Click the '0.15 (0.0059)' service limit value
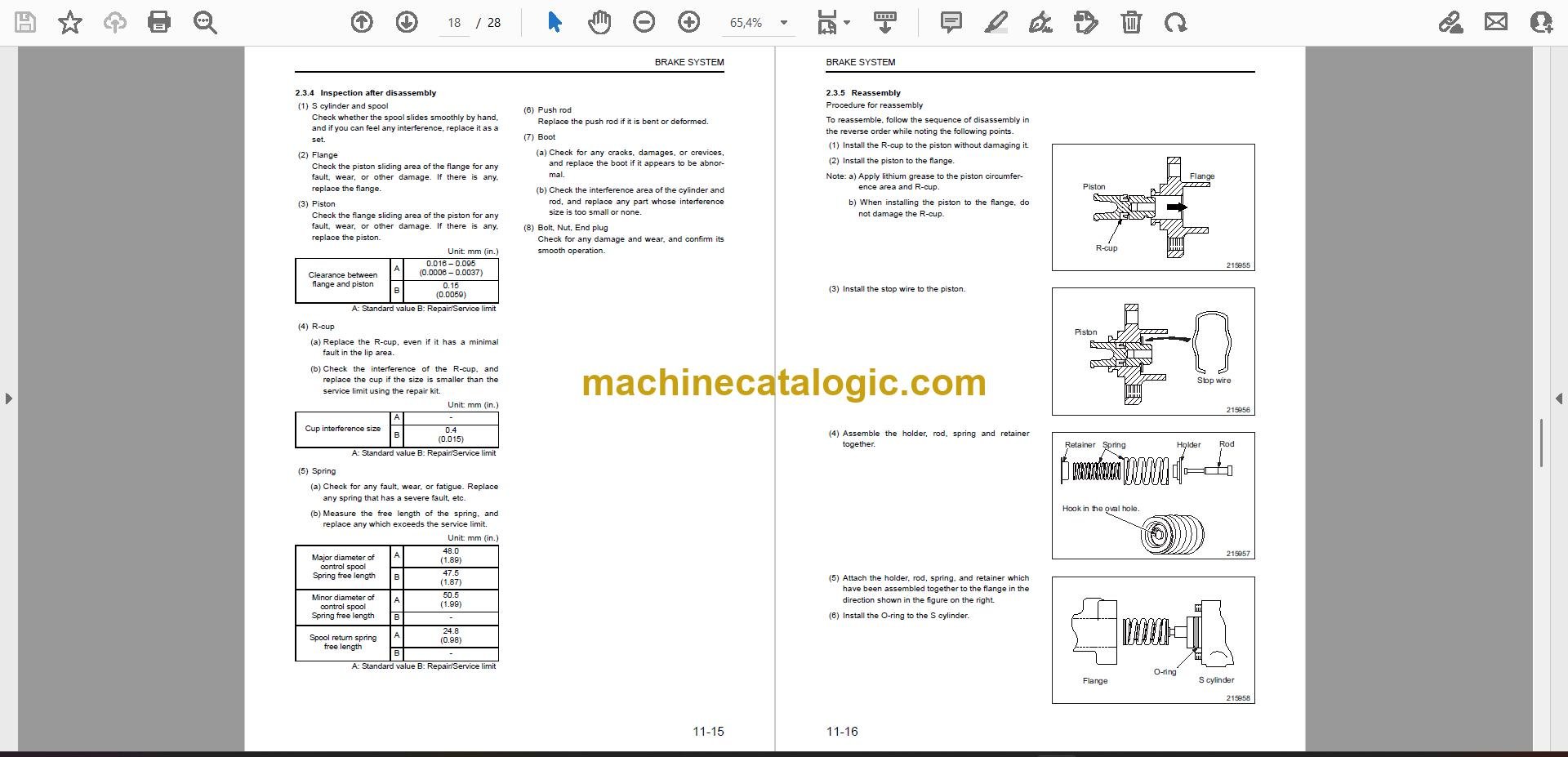Image resolution: width=1568 pixels, height=757 pixels. tap(451, 291)
